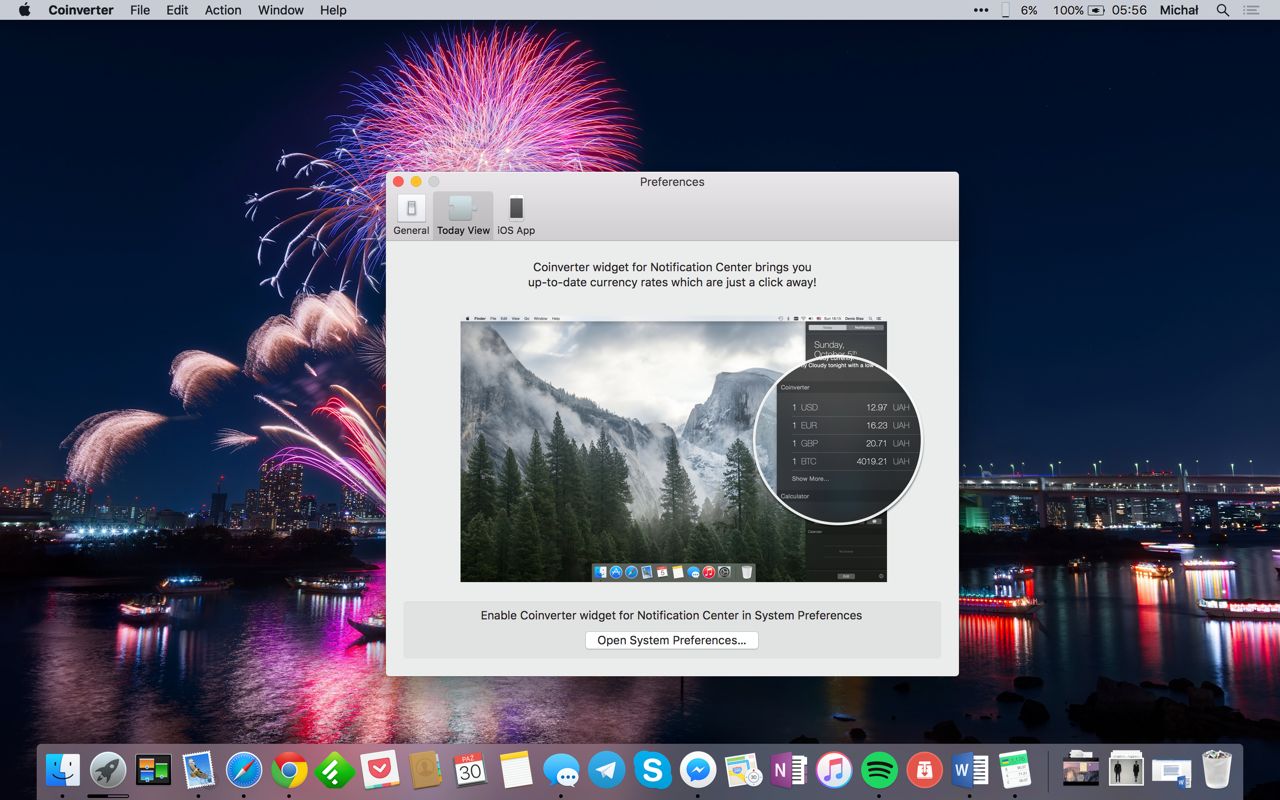The image size is (1280, 800).
Task: Open Launchpad rocket icon in Dock
Action: click(x=108, y=770)
